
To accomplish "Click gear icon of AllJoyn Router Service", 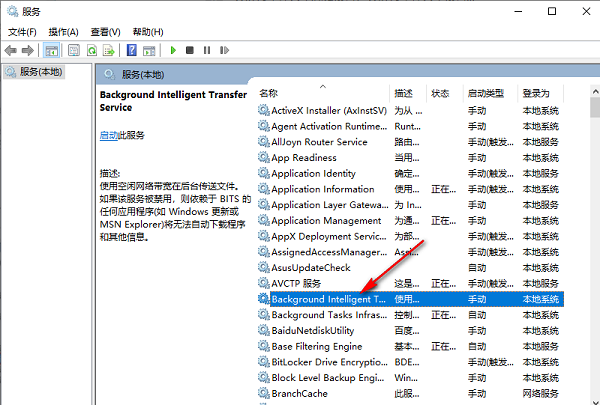I will (x=263, y=142).
